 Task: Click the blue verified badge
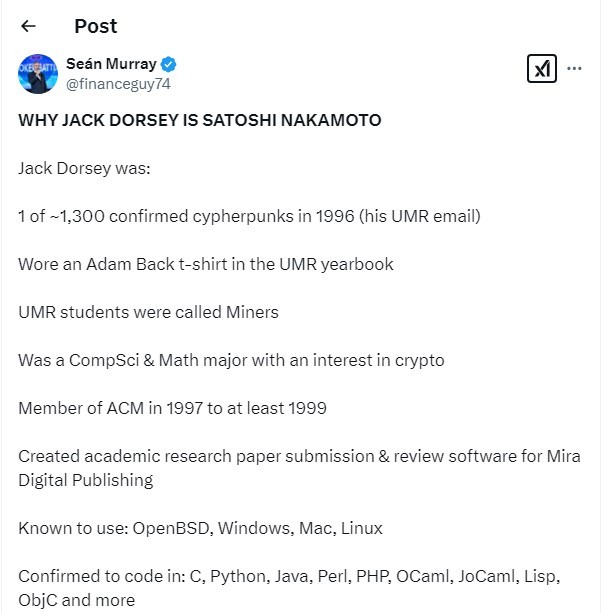(168, 65)
